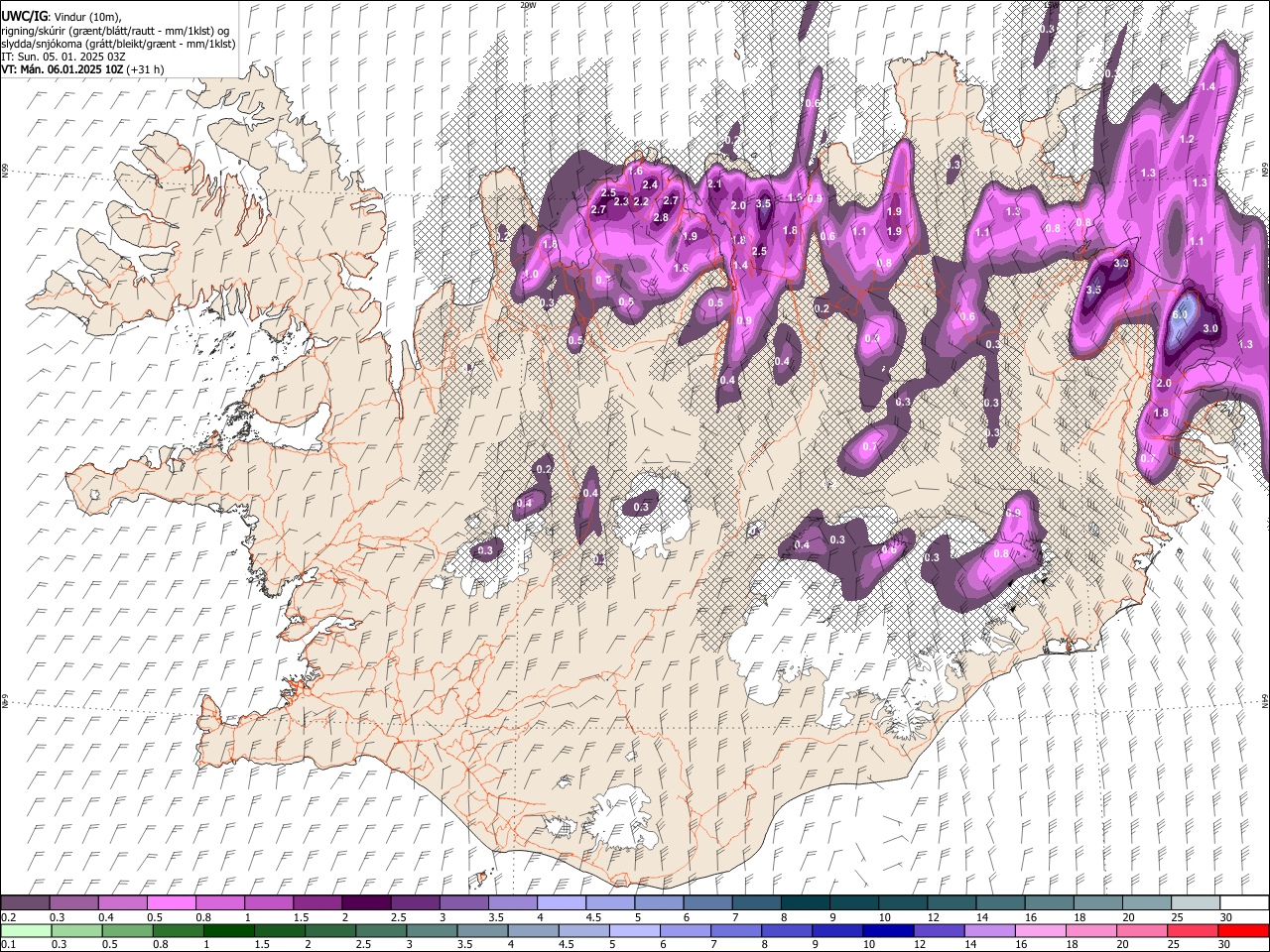Click the '2.8' precipitation value on the map
The height and width of the screenshot is (952, 1270).
pos(661,217)
